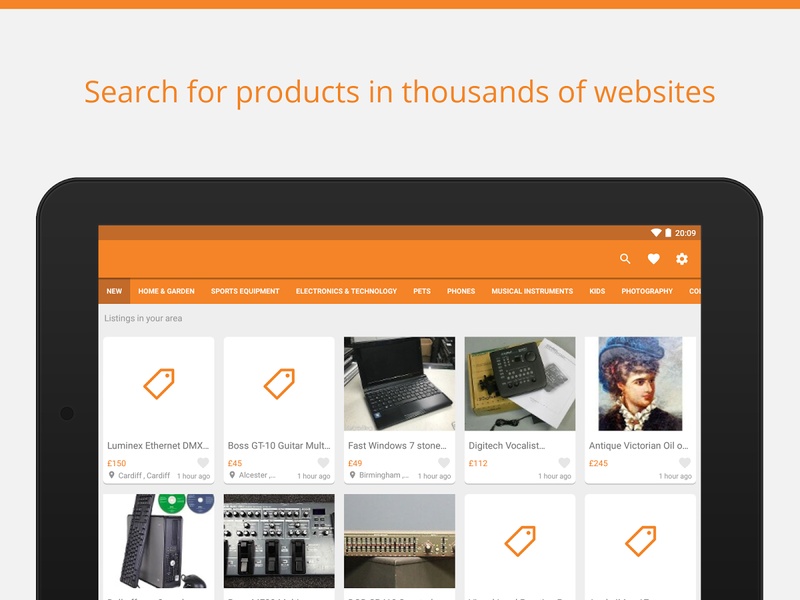Click the Alcester location text
Image resolution: width=800 pixels, height=600 pixels.
[257, 476]
